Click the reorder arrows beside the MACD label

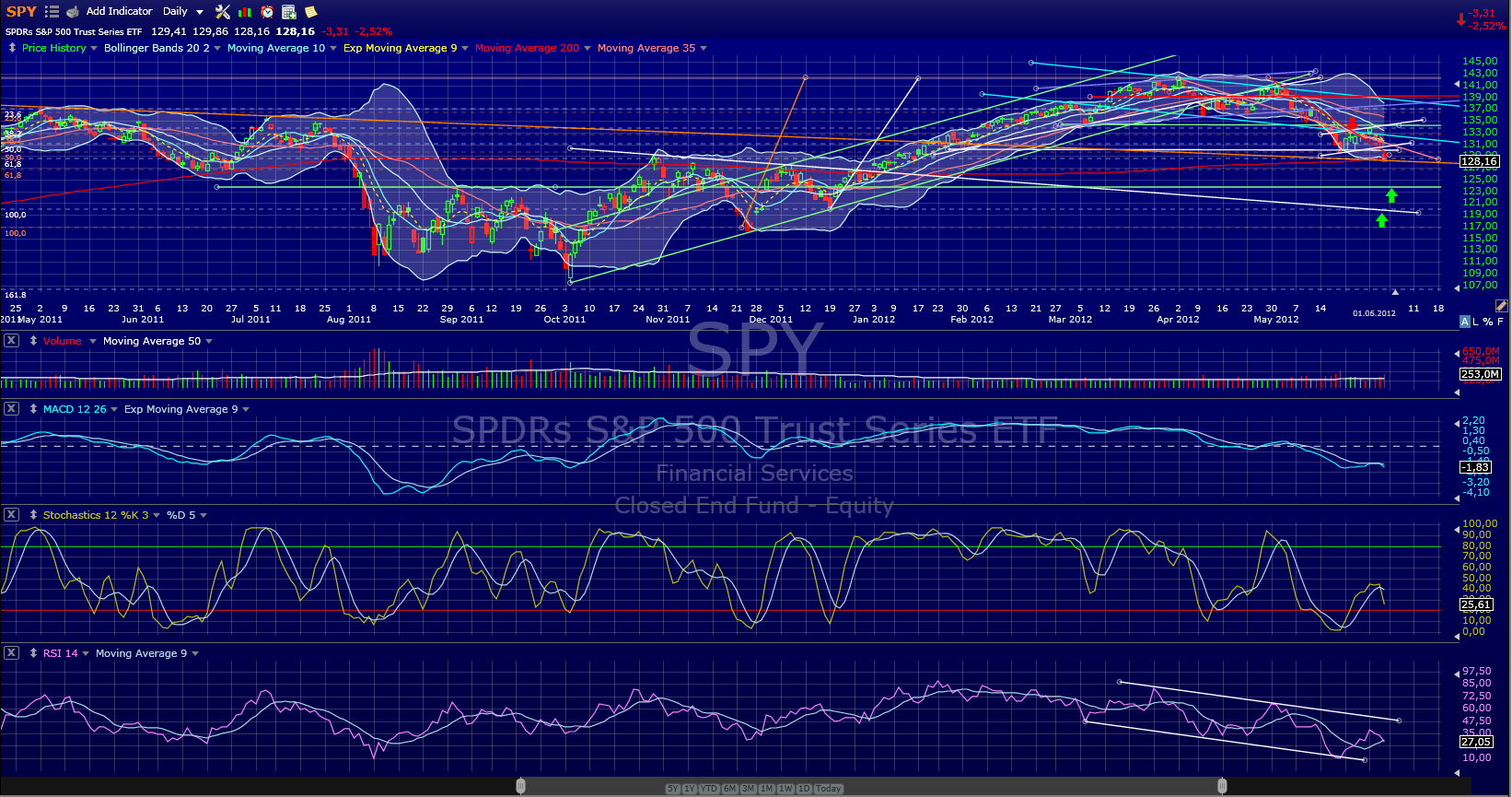33,409
